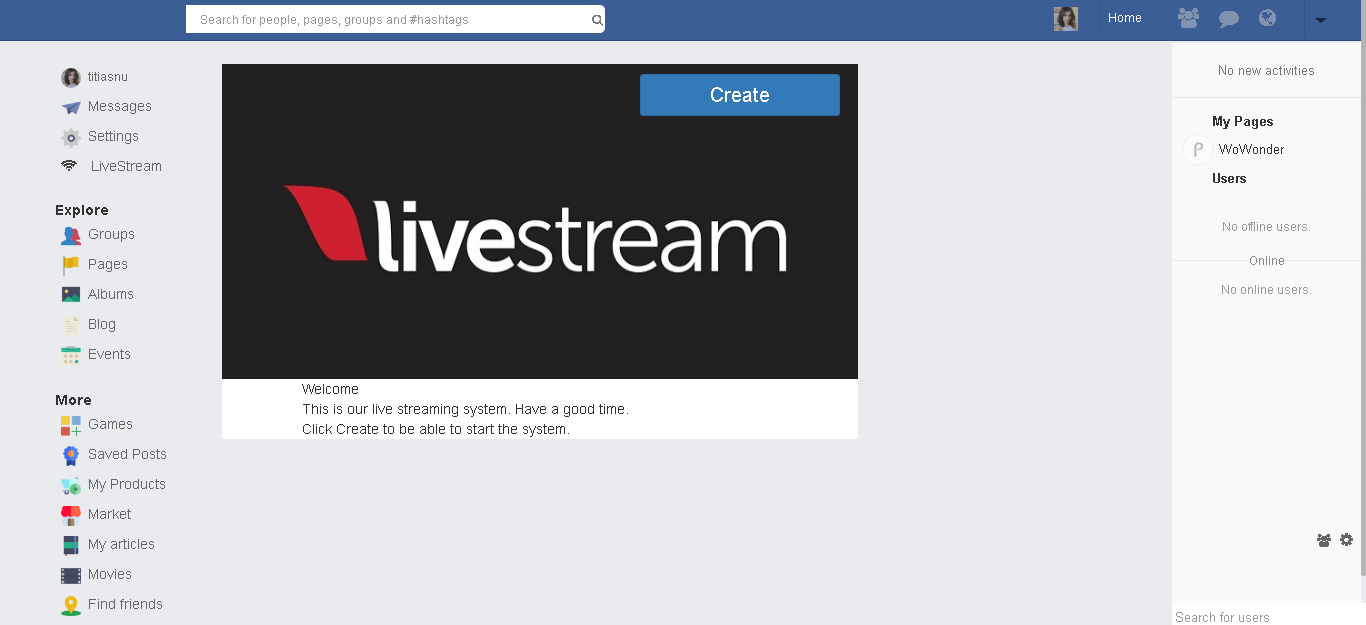Click the 'Users' heading in right panel
Screen dimensions: 1366x625
point(1229,179)
